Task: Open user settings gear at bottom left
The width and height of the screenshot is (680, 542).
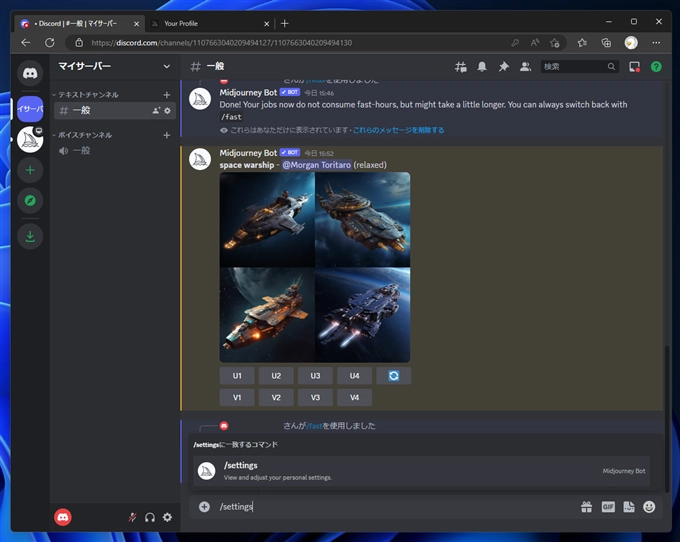Action: point(167,517)
